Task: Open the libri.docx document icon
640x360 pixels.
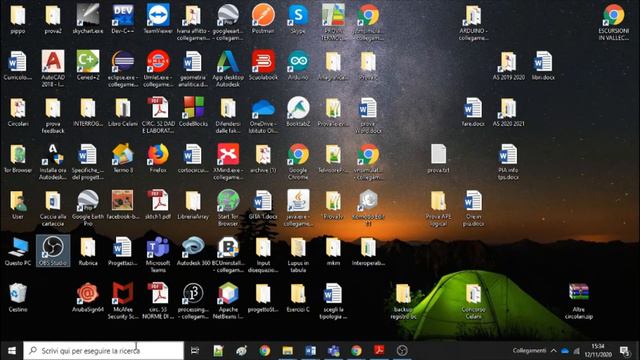Action: click(543, 65)
